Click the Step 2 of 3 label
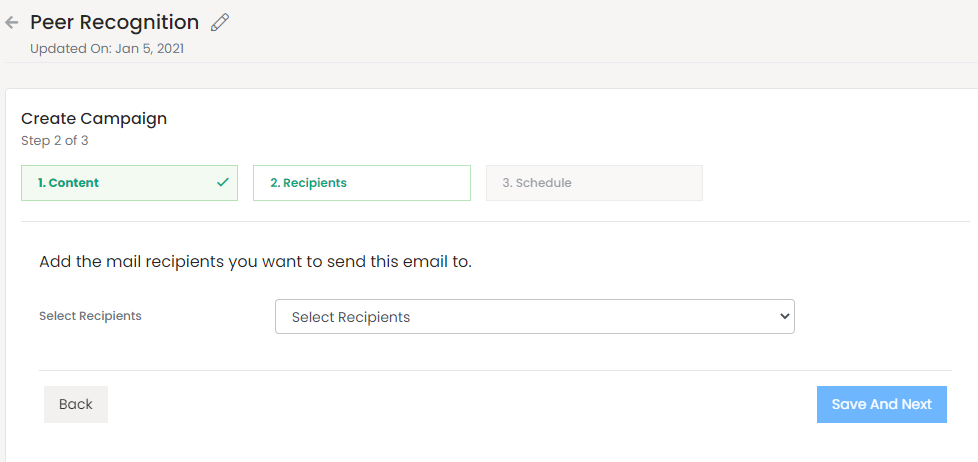 [54, 140]
